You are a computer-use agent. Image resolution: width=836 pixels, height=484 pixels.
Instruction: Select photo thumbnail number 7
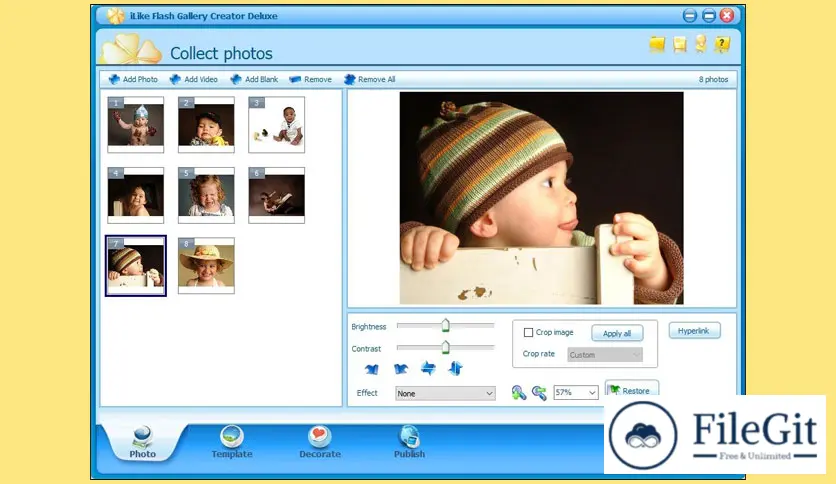point(135,265)
